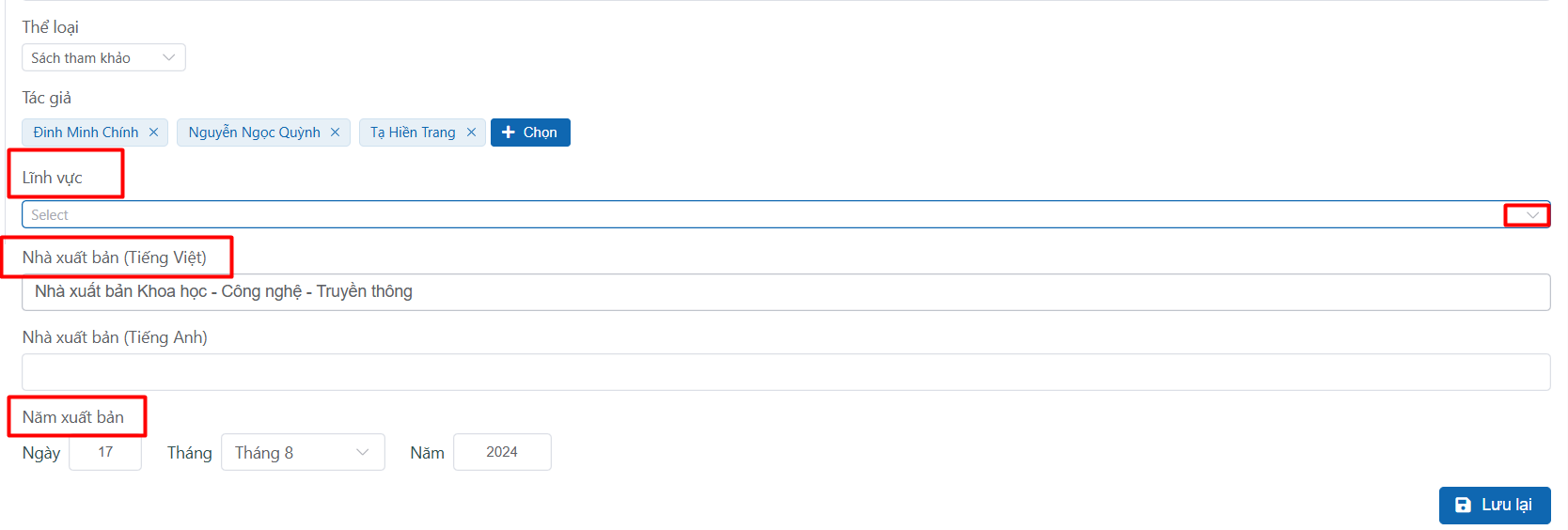Remove author Đinh Minh Chính tag
Viewport: 1568px width, 530px height.
pyautogui.click(x=153, y=132)
